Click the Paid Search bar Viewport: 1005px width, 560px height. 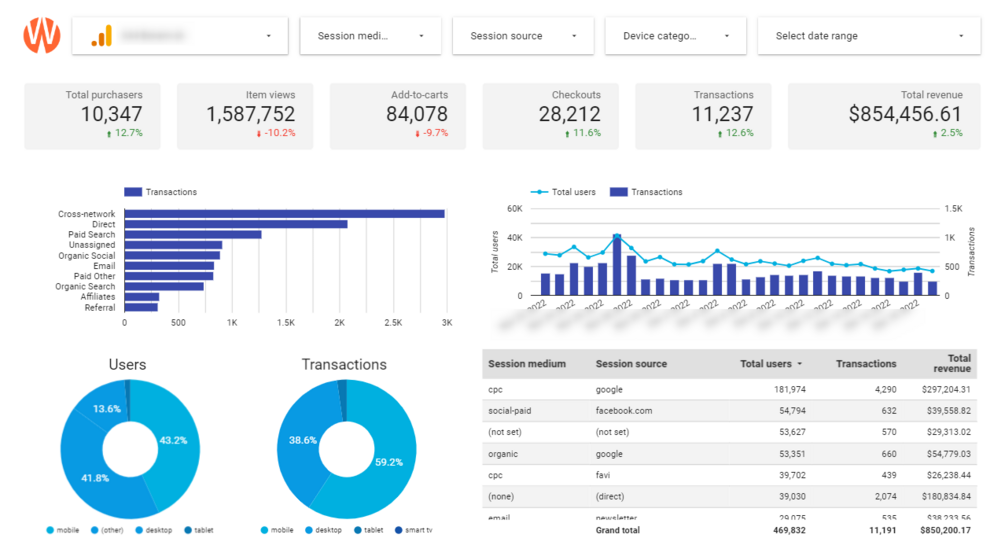tap(193, 235)
